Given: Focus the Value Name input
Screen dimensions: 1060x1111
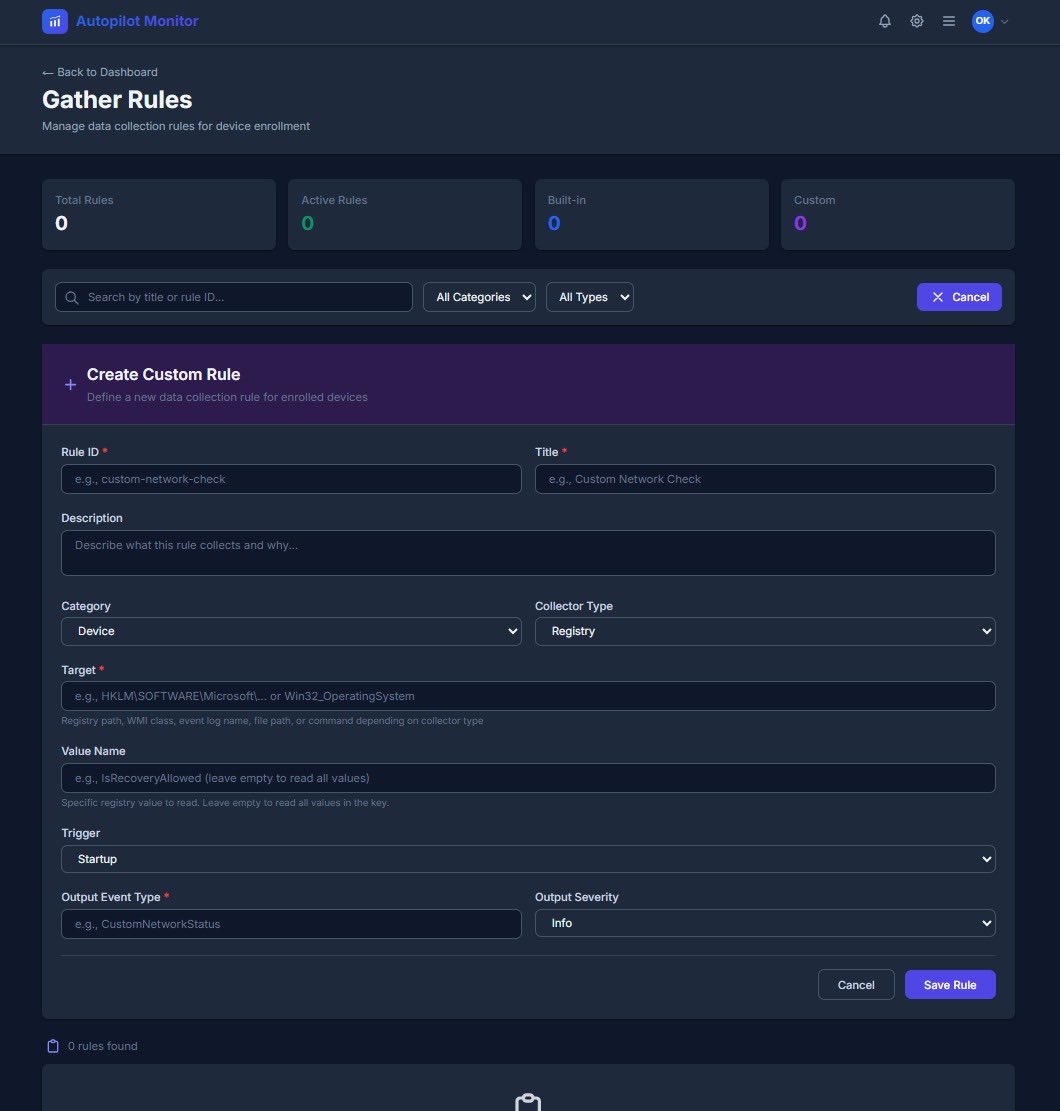Looking at the screenshot, I should tap(528, 778).
